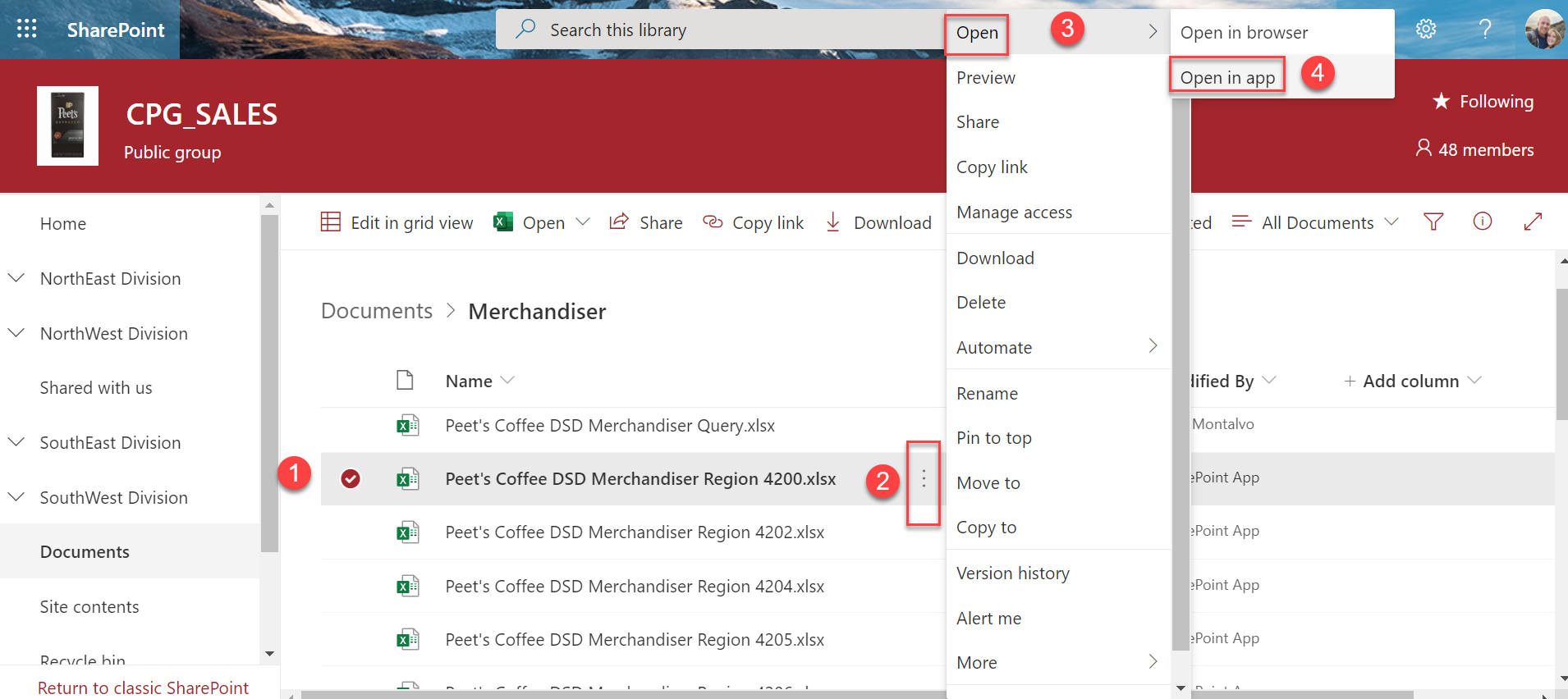Select Delete in the context menu

click(x=1058, y=302)
